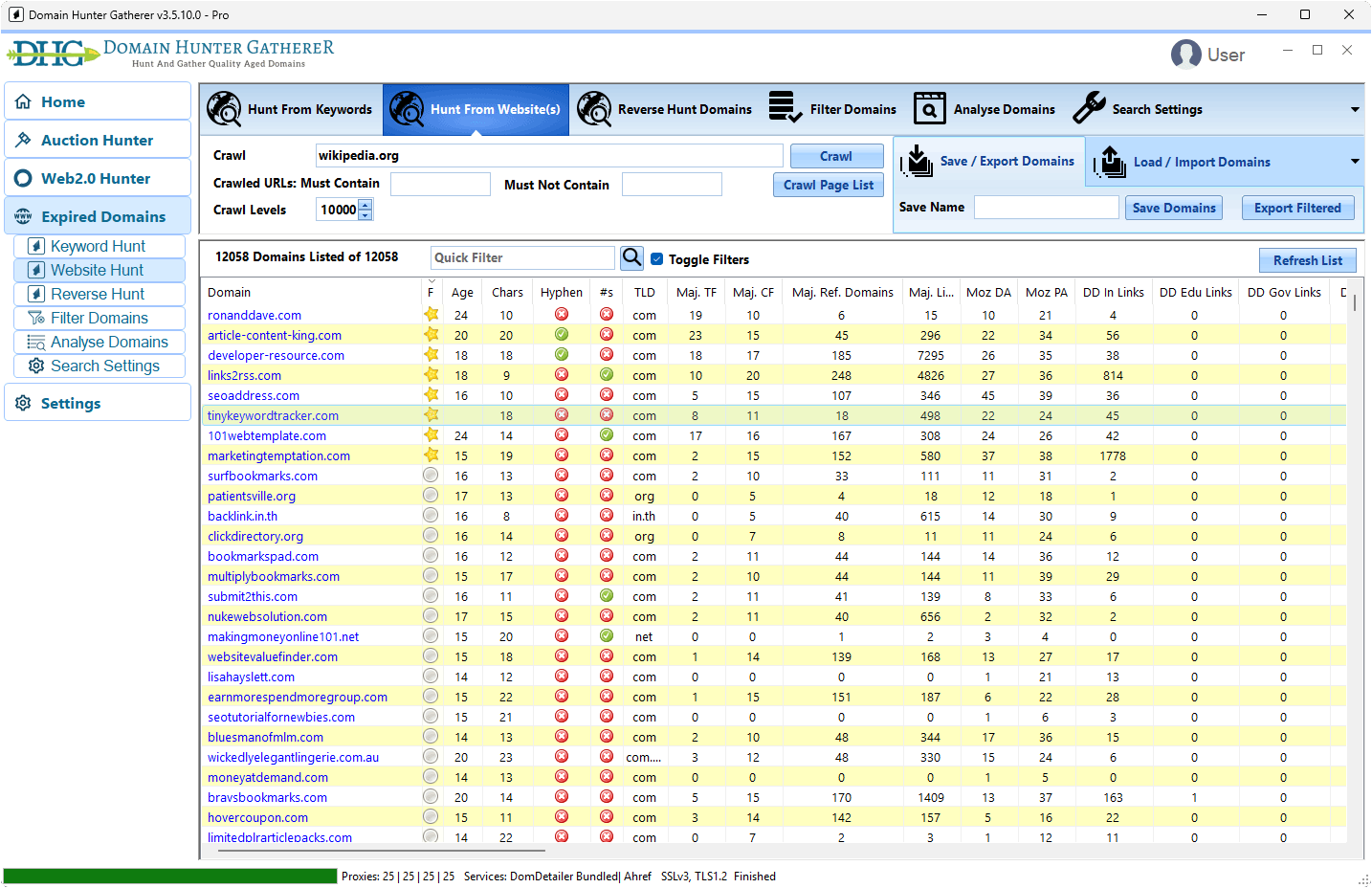Open the Home section icon

click(x=22, y=100)
